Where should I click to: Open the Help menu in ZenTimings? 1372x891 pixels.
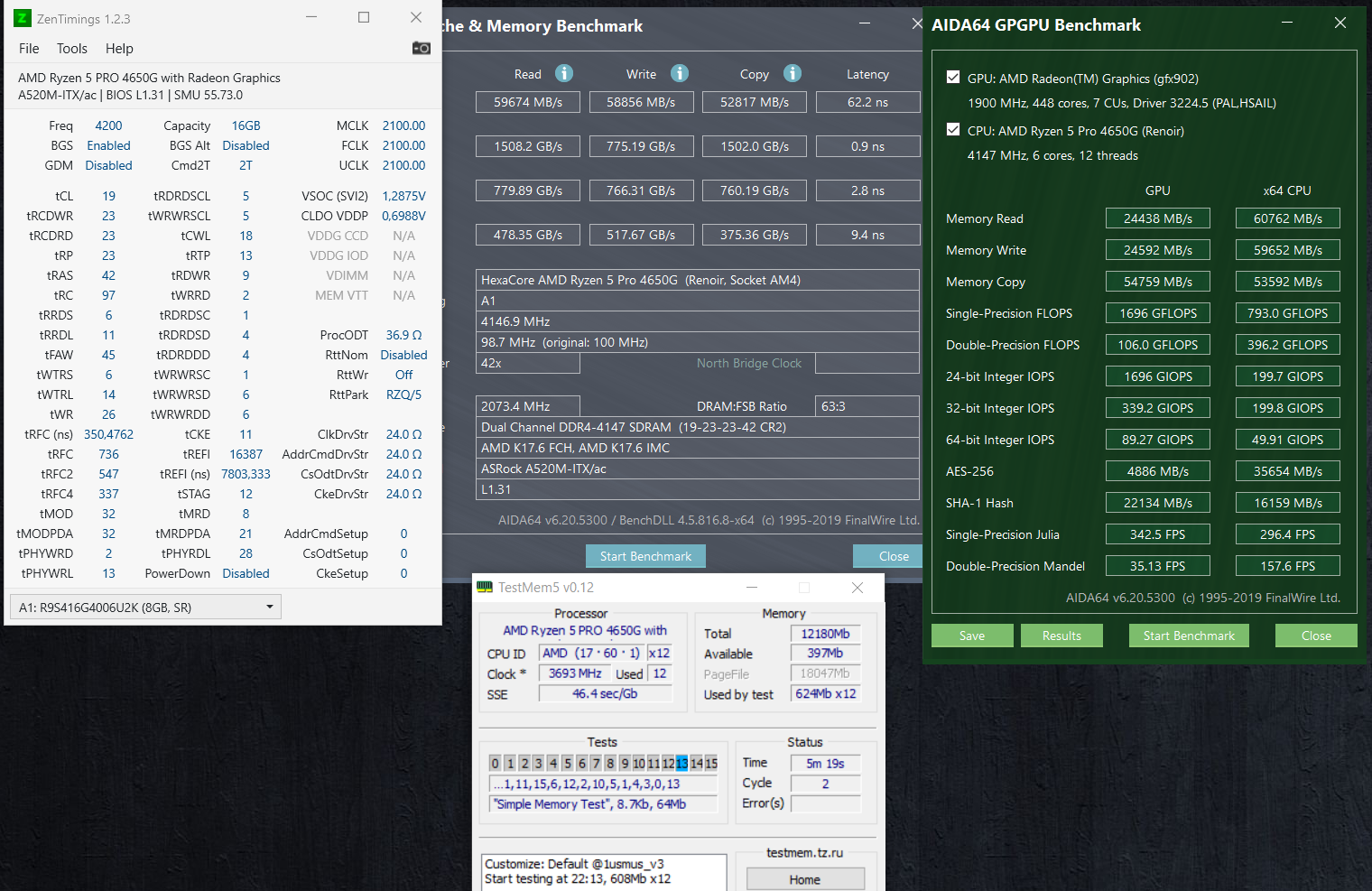point(119,49)
